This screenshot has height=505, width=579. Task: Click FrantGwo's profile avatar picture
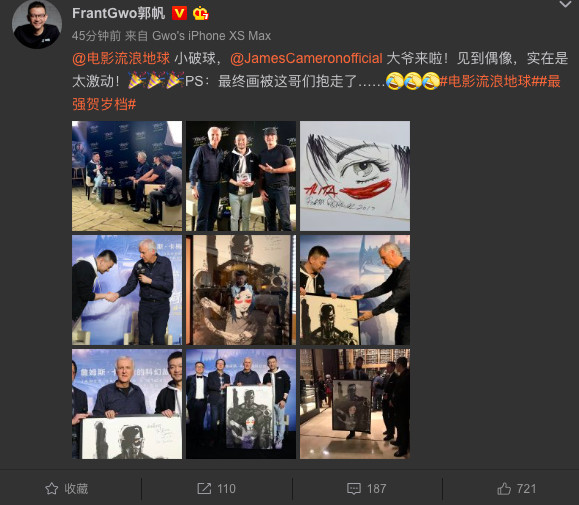37,24
